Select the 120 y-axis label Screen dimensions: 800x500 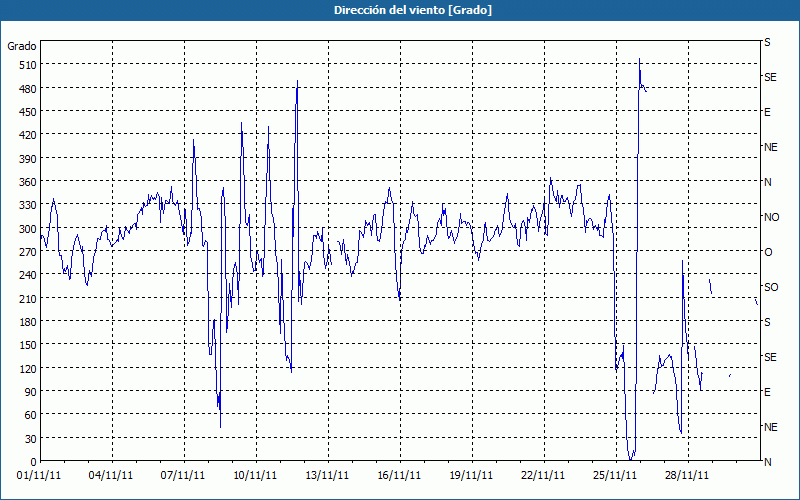(28, 368)
